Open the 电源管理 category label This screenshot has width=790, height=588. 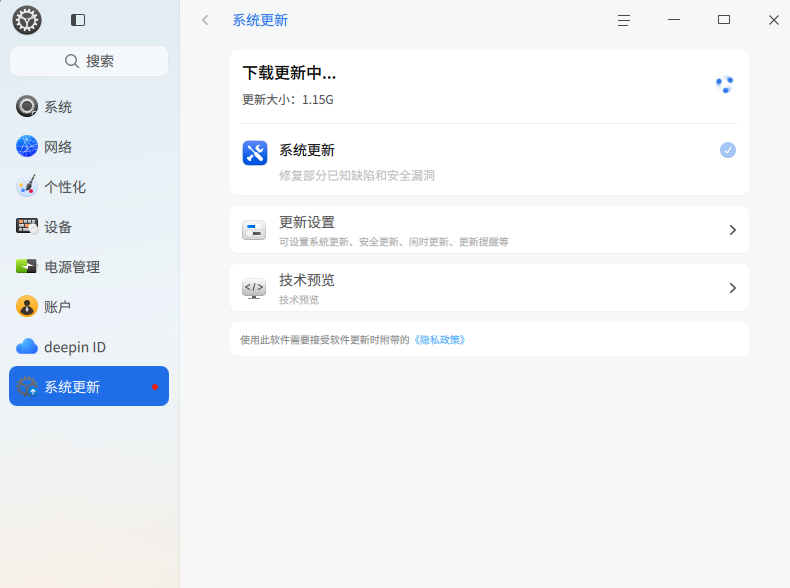[x=72, y=267]
